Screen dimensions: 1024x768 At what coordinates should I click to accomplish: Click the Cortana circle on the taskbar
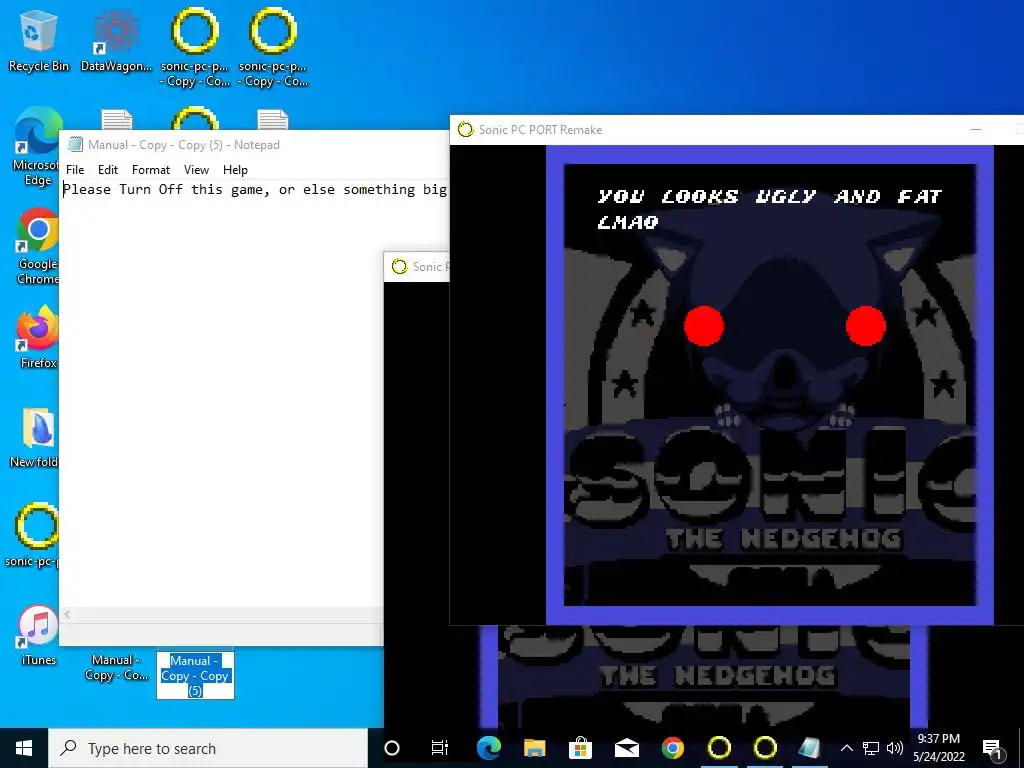[x=392, y=748]
